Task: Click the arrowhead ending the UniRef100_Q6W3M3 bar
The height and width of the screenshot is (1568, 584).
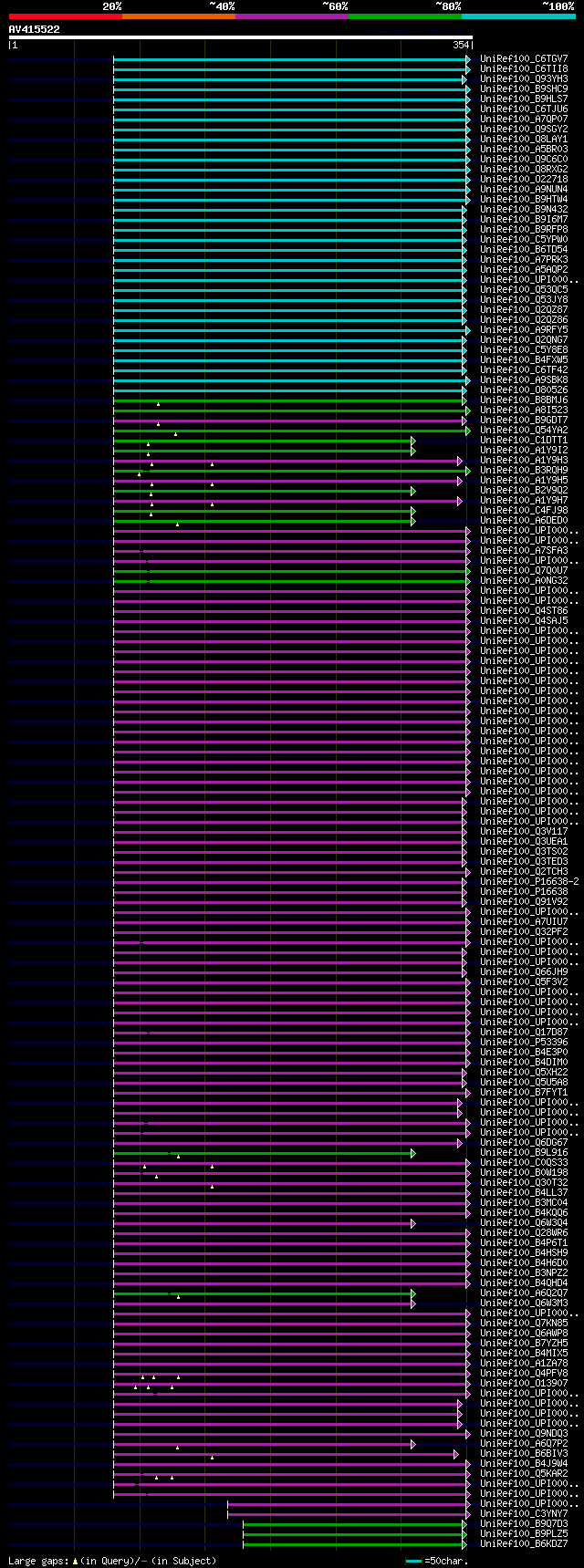Action: coord(413,1303)
